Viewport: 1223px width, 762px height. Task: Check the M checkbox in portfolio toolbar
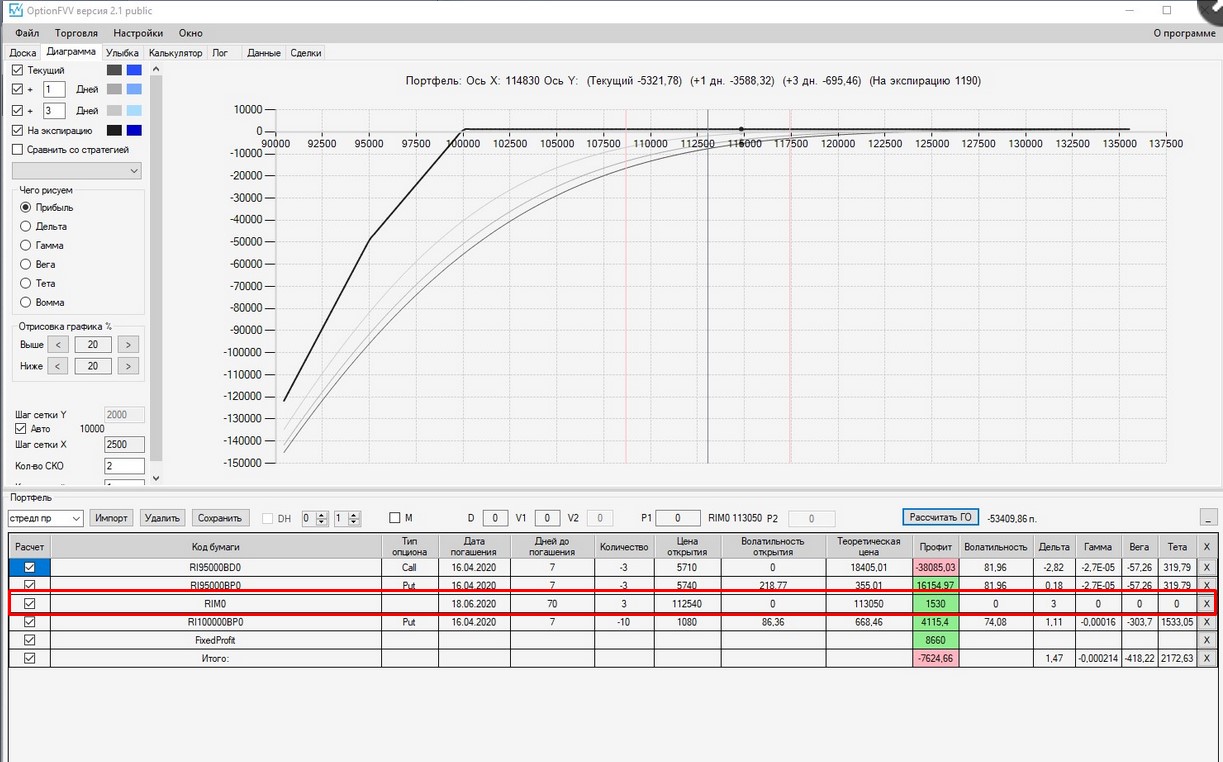point(395,518)
